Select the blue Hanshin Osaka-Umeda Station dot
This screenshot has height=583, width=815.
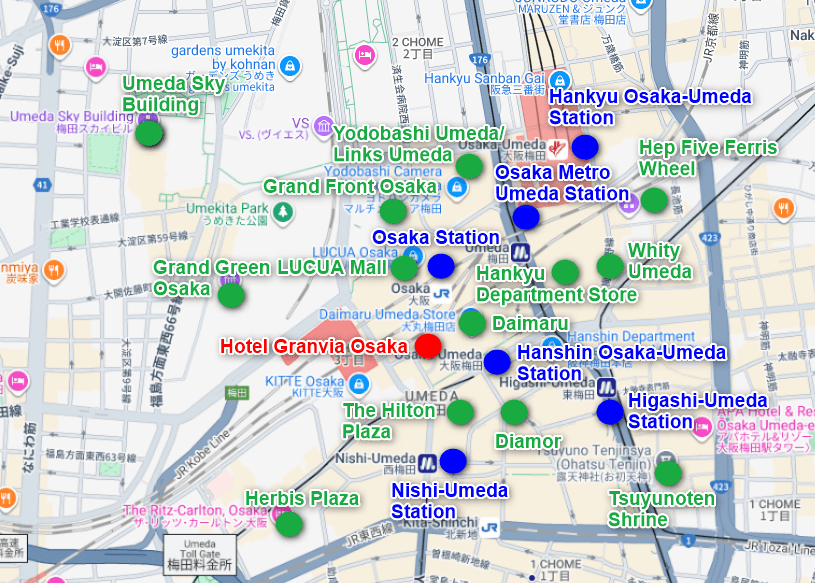pyautogui.click(x=497, y=362)
